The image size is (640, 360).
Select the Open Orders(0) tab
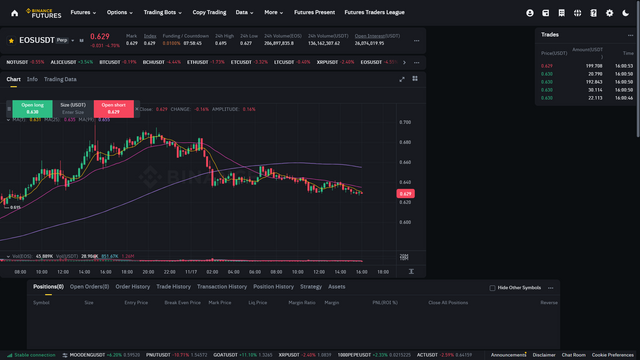pos(89,287)
